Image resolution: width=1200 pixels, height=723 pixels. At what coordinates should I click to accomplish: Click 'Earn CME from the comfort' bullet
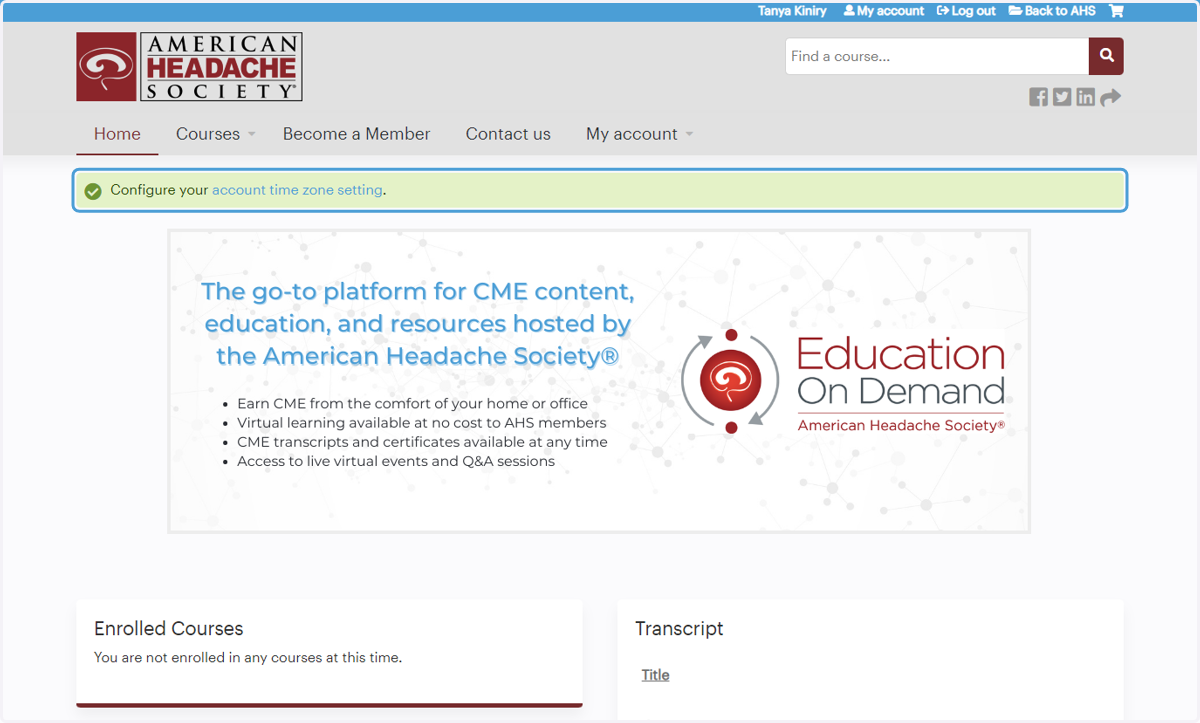tap(412, 403)
